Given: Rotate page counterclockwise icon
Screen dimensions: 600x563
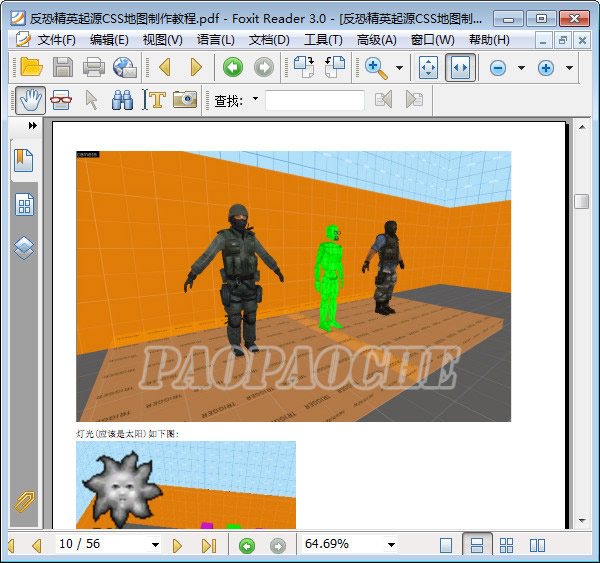Looking at the screenshot, I should coord(335,68).
